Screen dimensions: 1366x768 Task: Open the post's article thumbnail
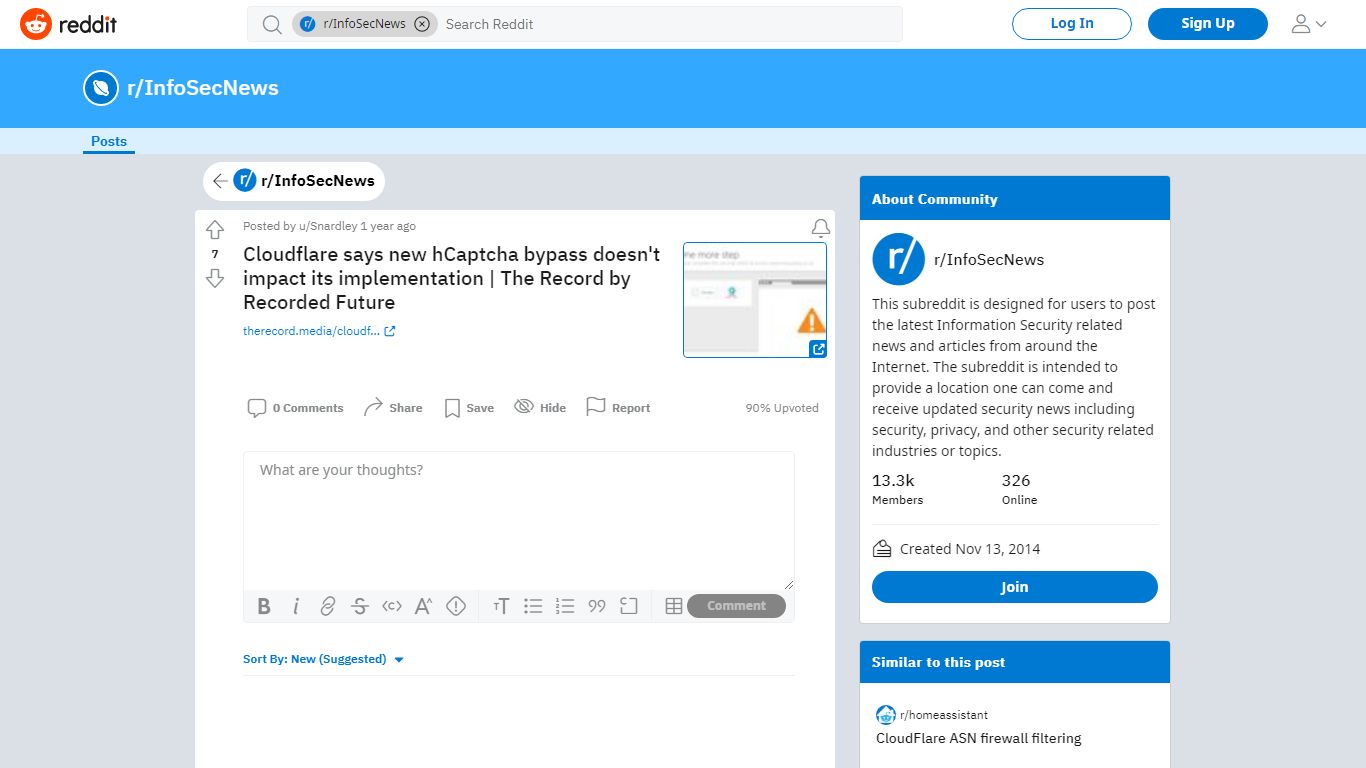pyautogui.click(x=755, y=300)
